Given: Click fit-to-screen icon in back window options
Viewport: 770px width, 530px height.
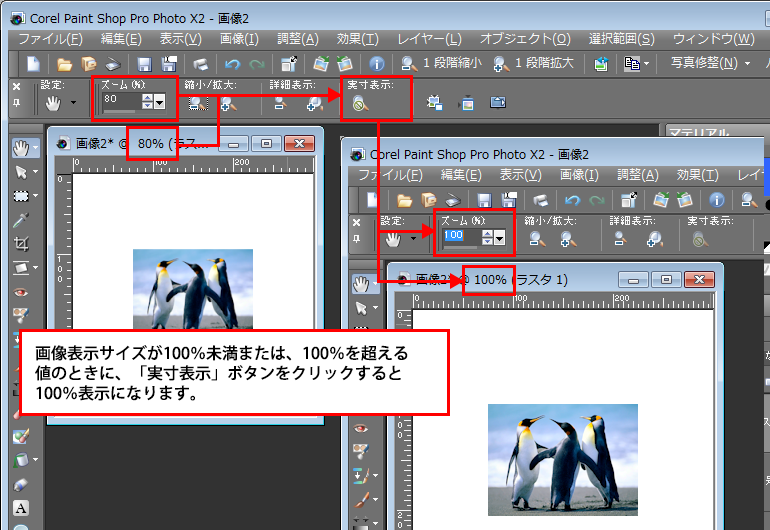Looking at the screenshot, I should coord(497,102).
